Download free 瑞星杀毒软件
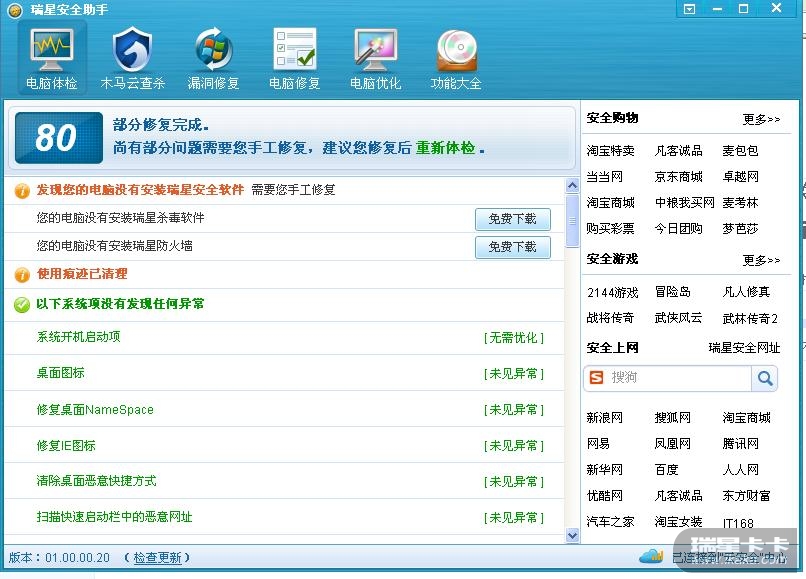 coord(512,219)
